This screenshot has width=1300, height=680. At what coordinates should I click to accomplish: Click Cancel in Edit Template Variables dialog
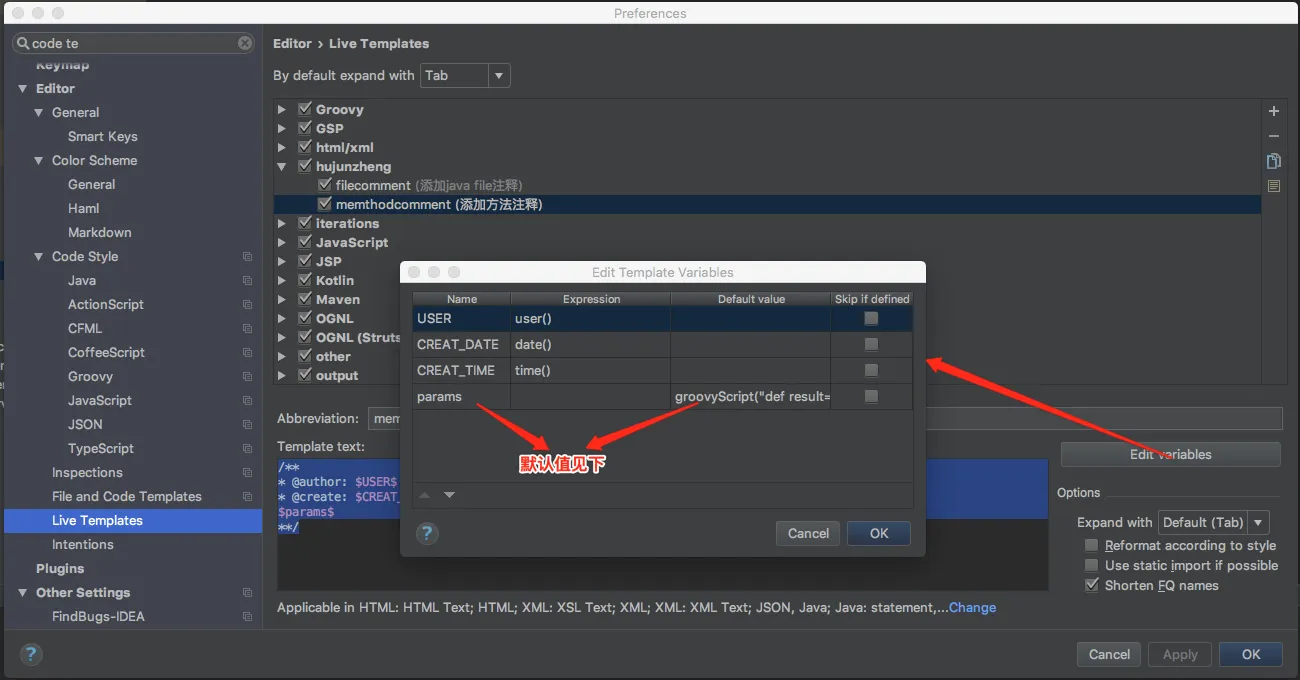(x=808, y=533)
